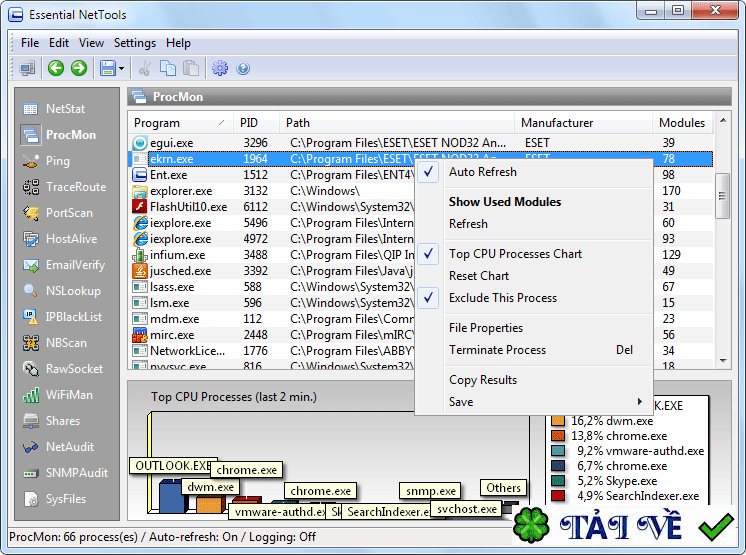This screenshot has width=746, height=555.
Task: Click process list scrollbar down arrow
Action: pyautogui.click(x=723, y=360)
